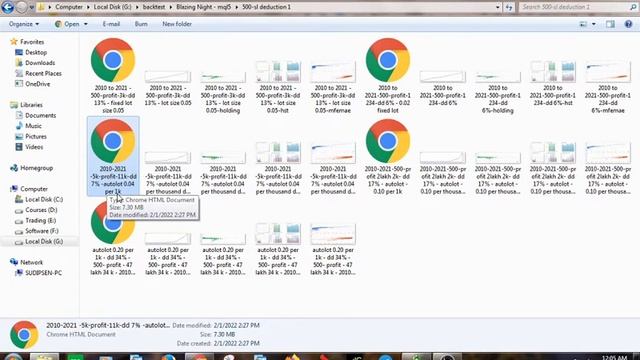Select image 'lot size 0.05-mfemae'
This screenshot has width=640, height=360.
click(x=333, y=87)
